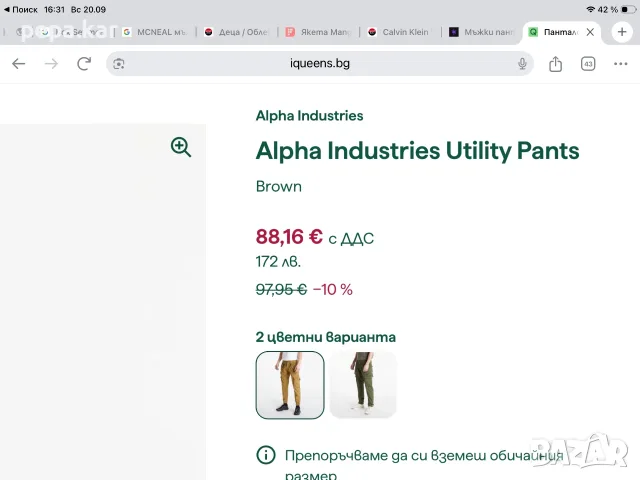This screenshot has height=480, width=640.
Task: Switch to the Деца / Облекло tab
Action: point(237,32)
